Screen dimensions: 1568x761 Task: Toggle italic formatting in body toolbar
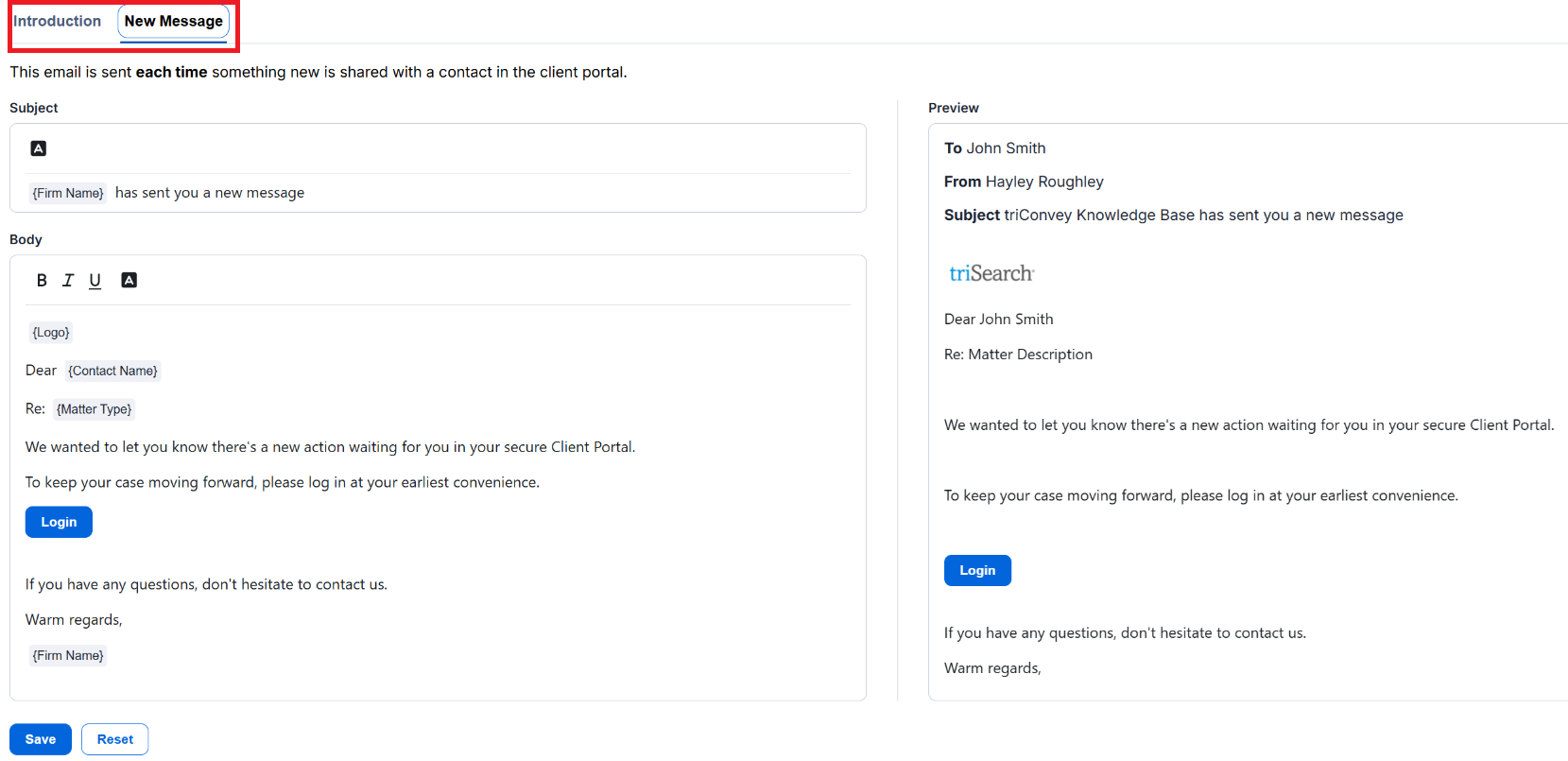(68, 280)
